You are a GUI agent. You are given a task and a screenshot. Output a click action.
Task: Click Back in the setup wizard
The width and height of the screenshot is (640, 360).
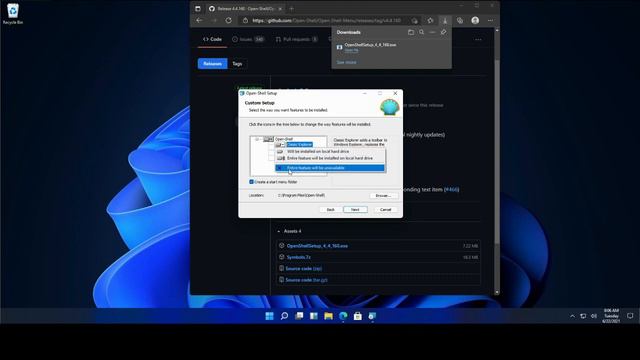click(x=331, y=209)
